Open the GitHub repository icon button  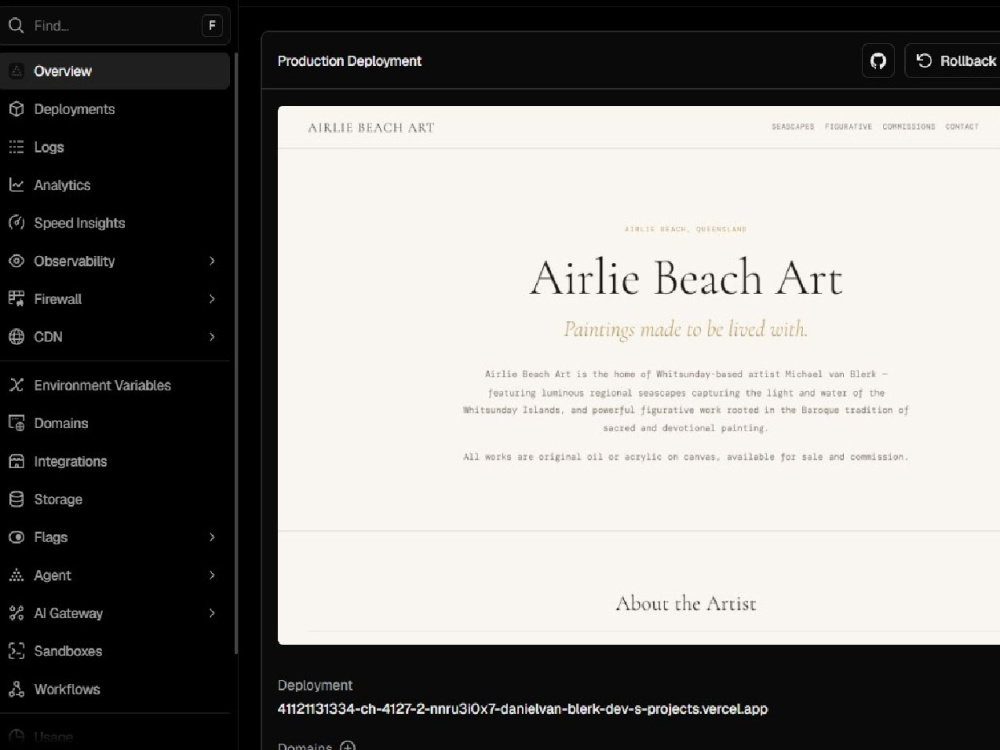(878, 61)
